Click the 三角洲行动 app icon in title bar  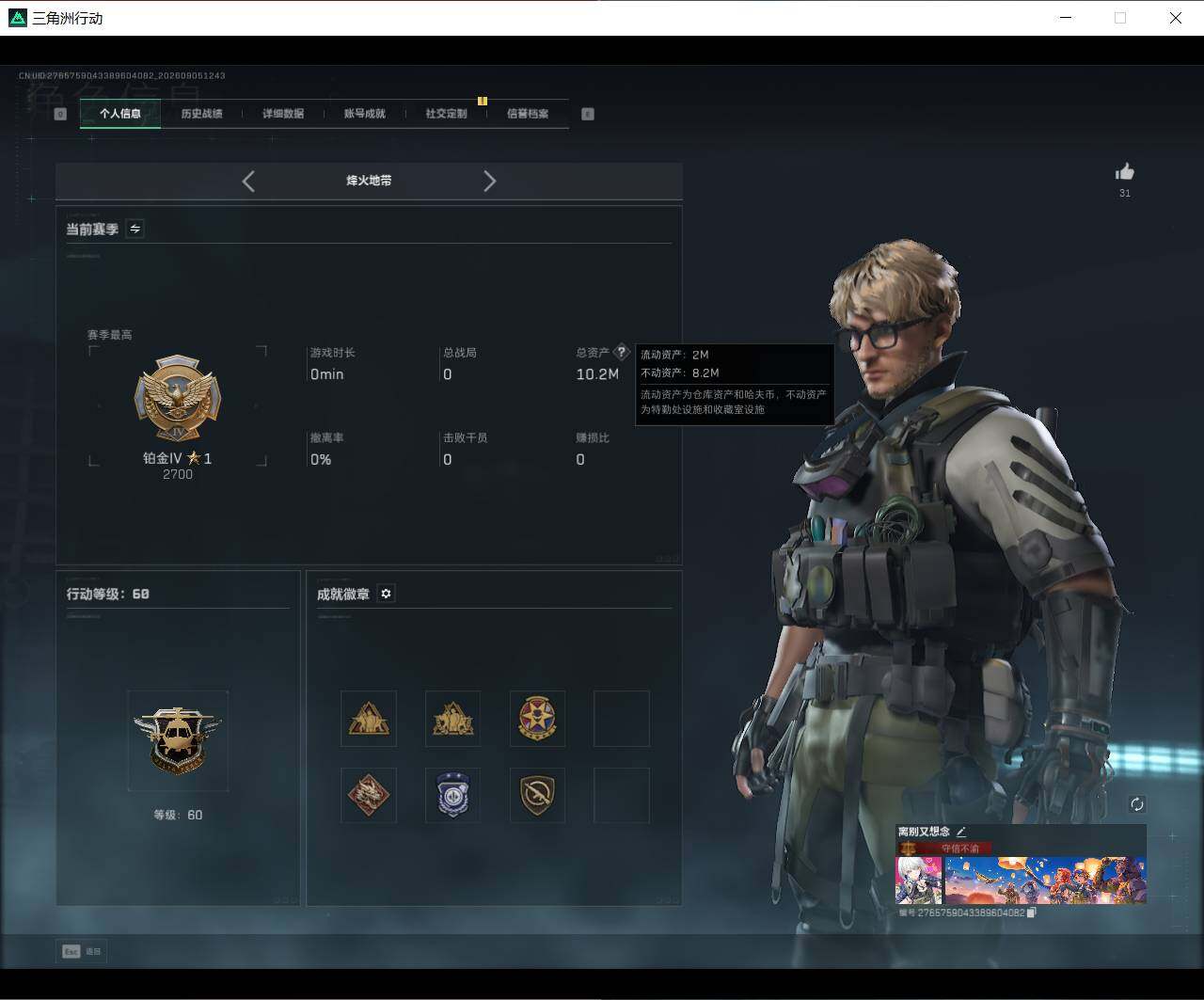pyautogui.click(x=17, y=18)
